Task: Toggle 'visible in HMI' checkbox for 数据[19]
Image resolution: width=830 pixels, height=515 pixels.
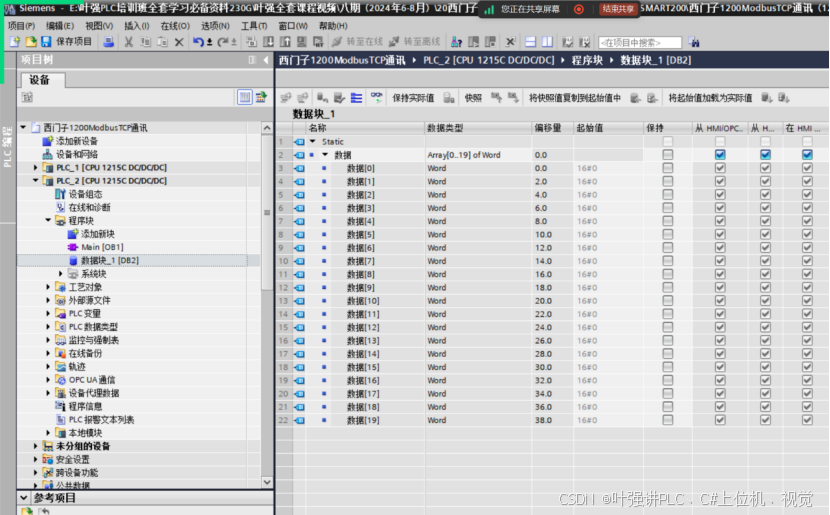Action: (807, 420)
